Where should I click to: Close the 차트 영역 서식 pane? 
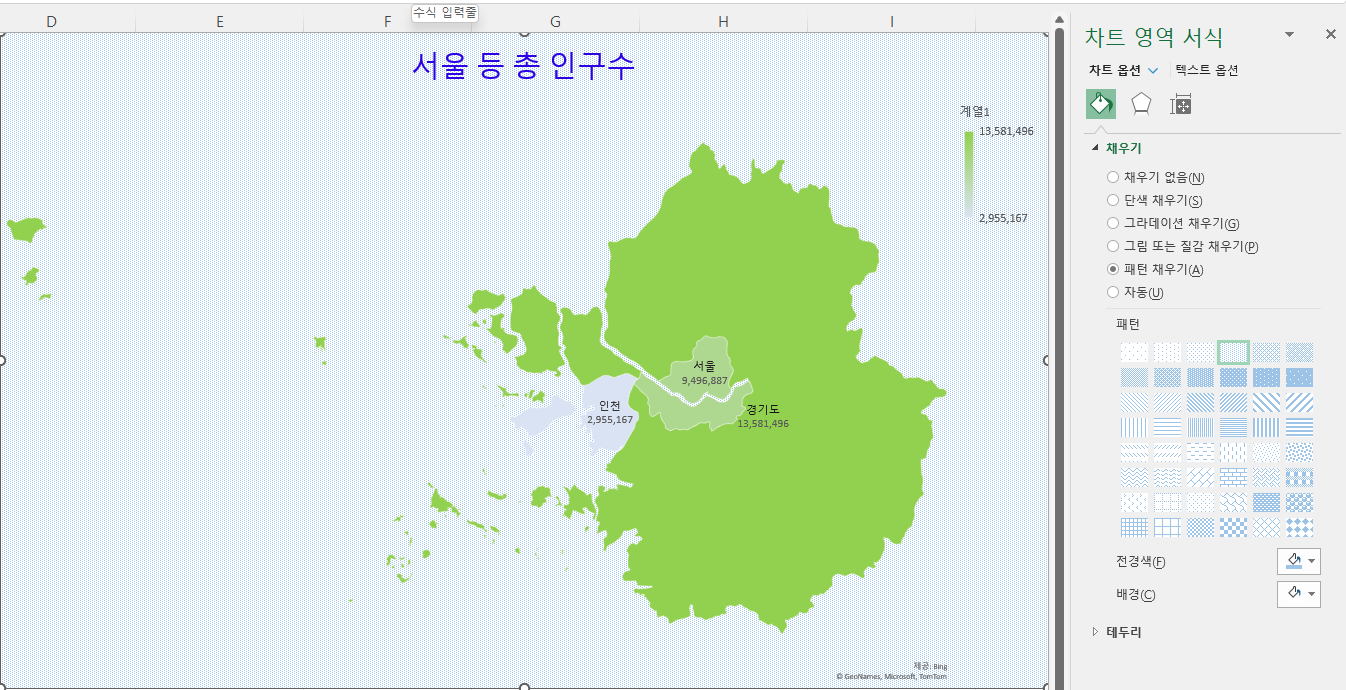[x=1330, y=34]
